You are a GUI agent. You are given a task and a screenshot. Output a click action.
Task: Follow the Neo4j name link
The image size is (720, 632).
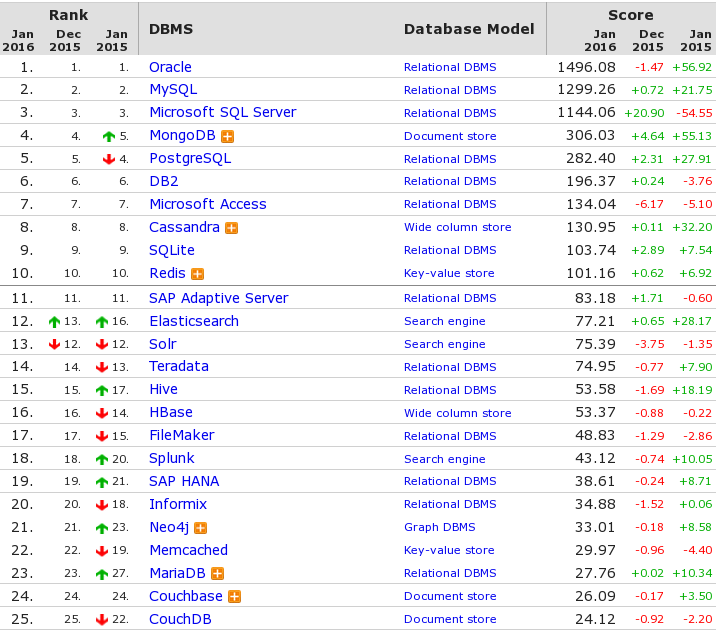(x=169, y=528)
